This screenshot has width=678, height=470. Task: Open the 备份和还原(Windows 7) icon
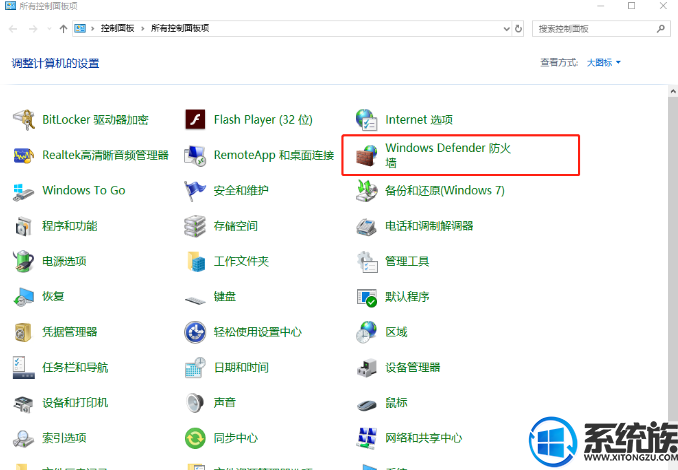[367, 191]
